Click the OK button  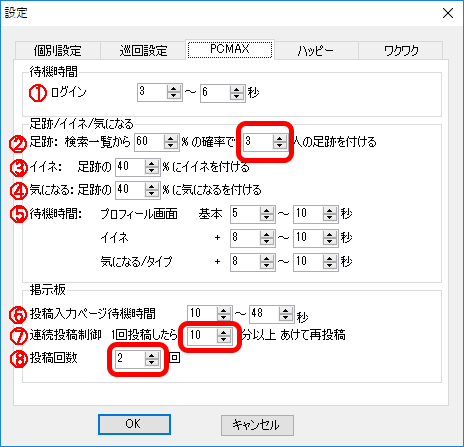134,424
